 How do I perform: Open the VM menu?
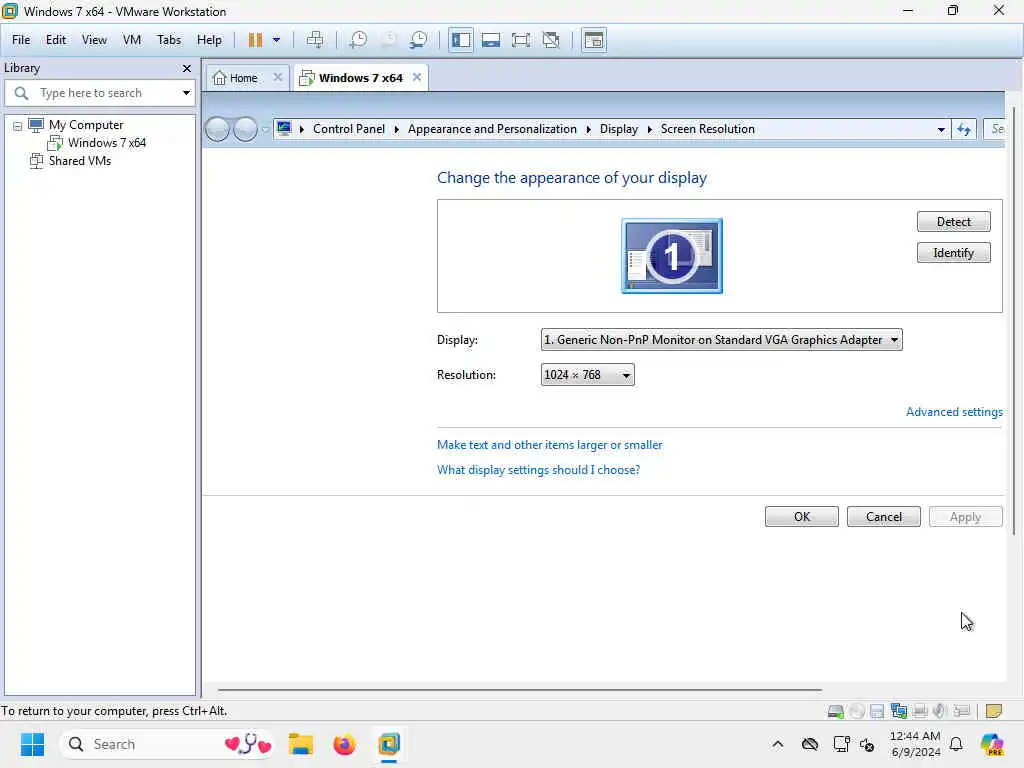132,40
